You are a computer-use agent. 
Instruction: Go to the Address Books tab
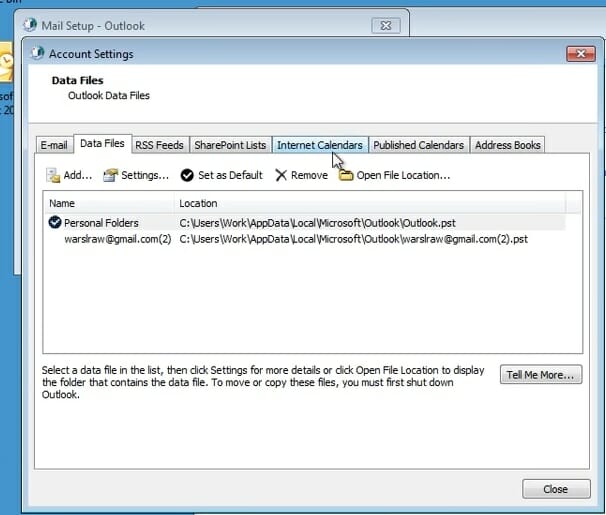tap(508, 145)
